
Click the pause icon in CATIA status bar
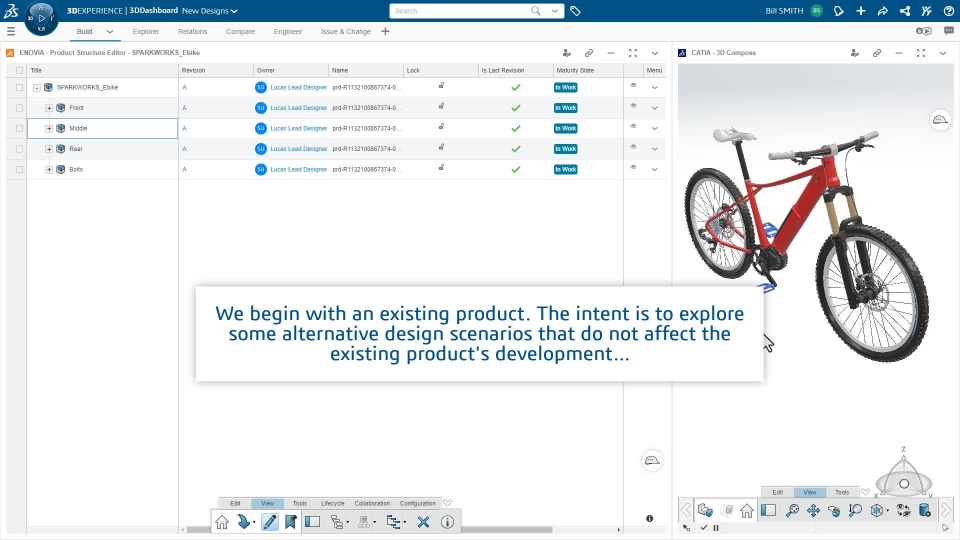[x=716, y=528]
